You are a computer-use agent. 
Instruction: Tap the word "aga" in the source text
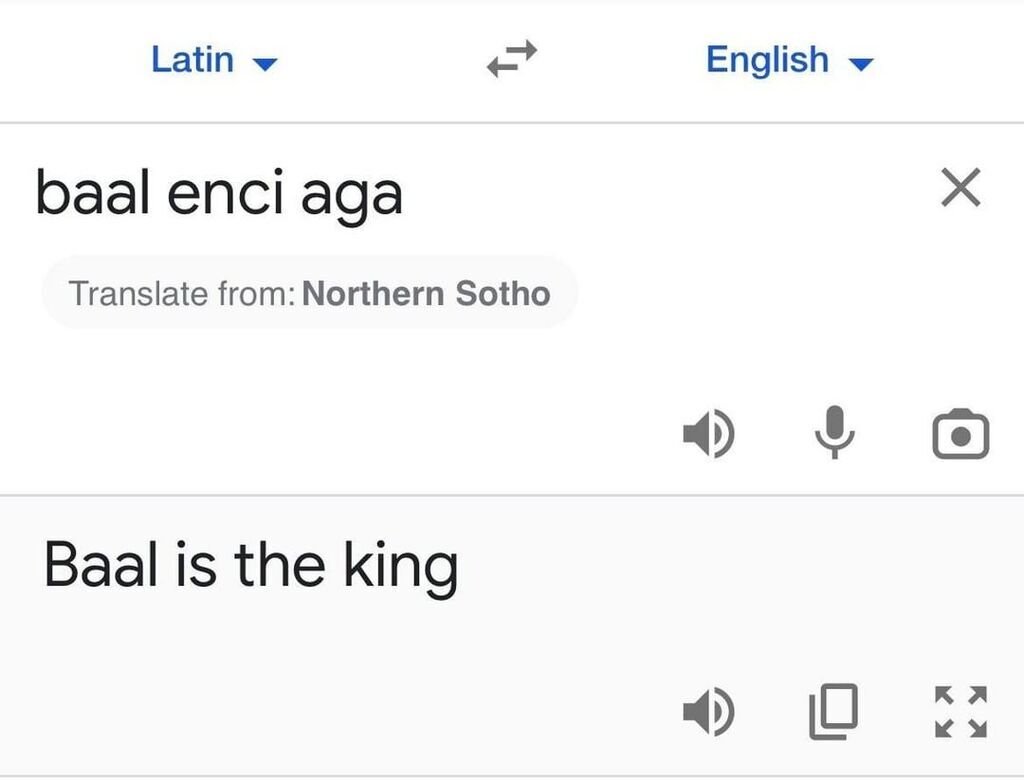[351, 199]
